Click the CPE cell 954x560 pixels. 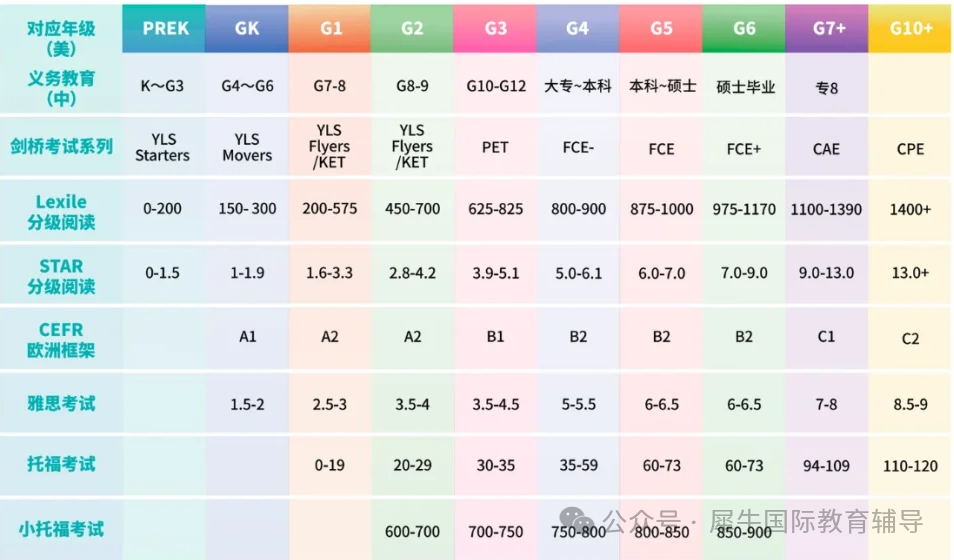[910, 148]
